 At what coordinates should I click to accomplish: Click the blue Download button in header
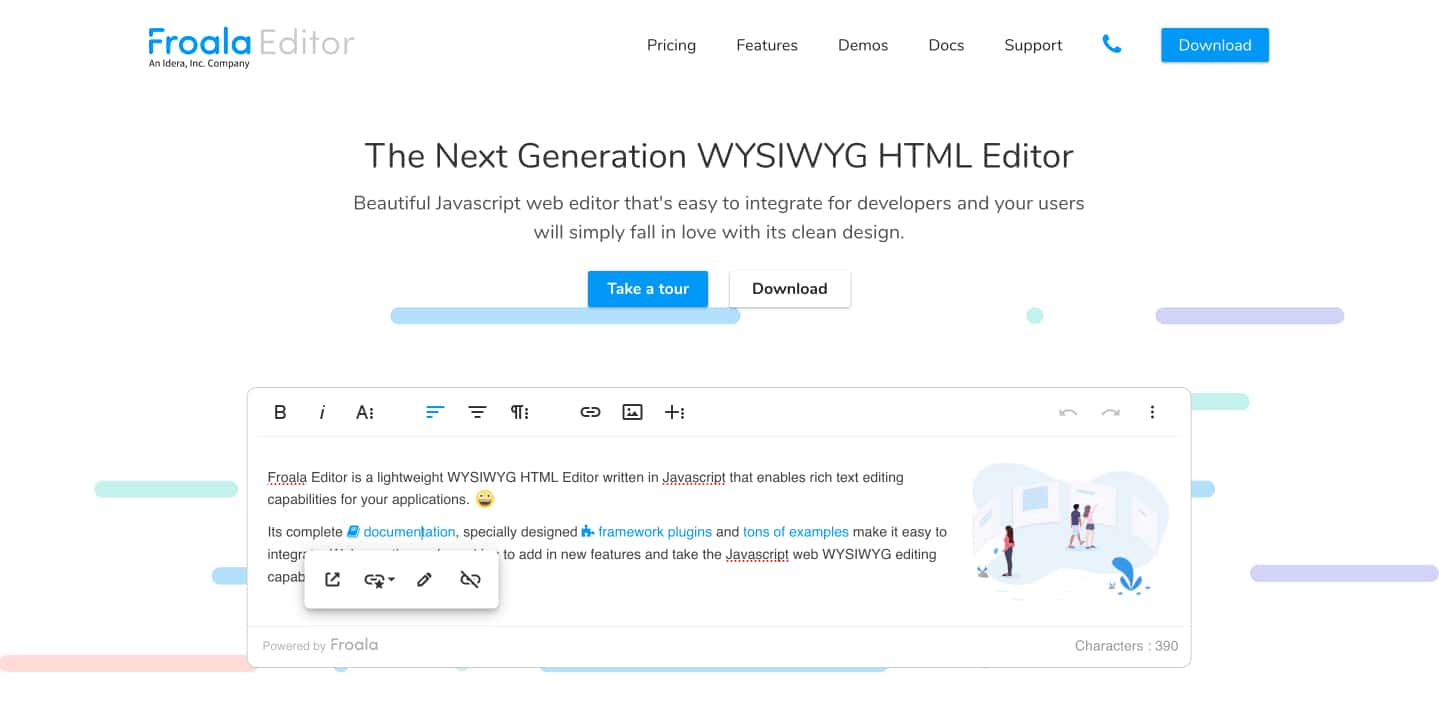tap(1215, 45)
